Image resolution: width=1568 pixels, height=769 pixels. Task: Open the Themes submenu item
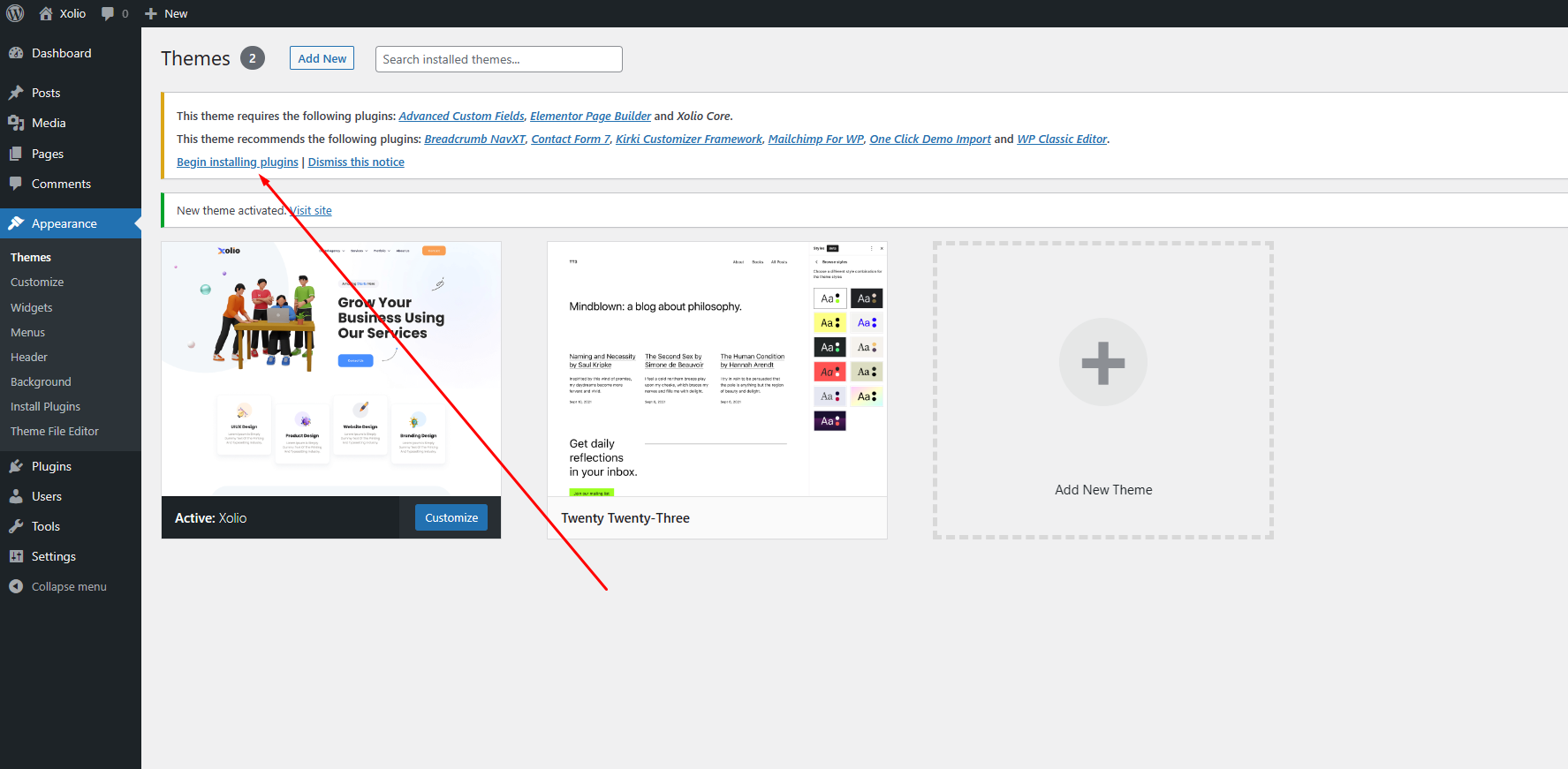(31, 257)
